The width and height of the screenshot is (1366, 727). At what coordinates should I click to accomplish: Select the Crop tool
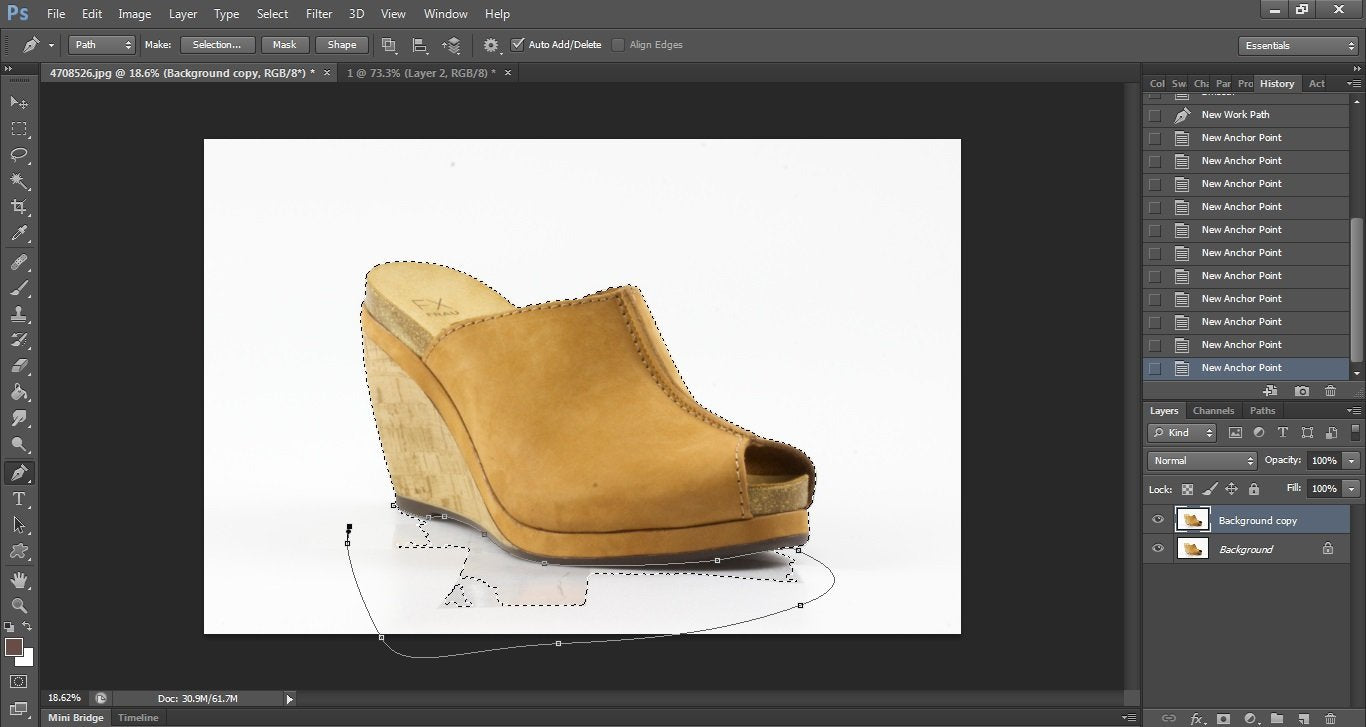coord(19,207)
